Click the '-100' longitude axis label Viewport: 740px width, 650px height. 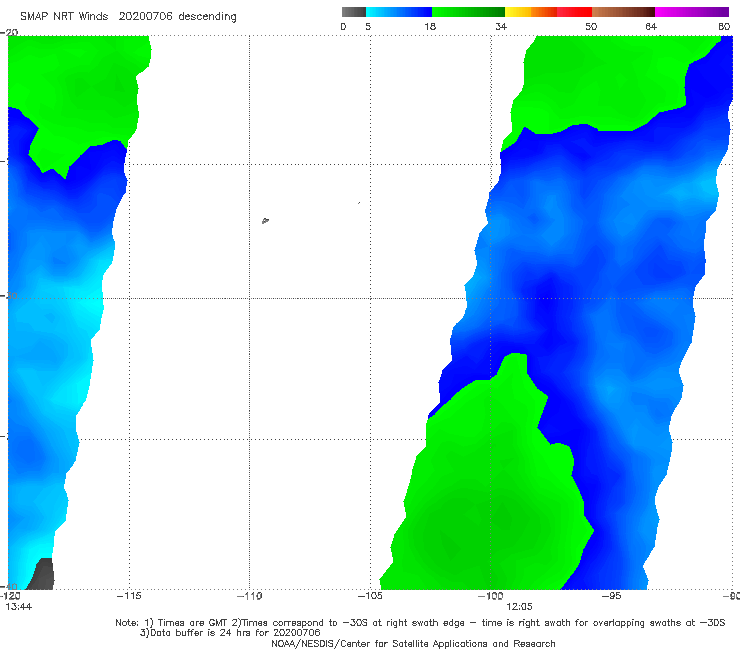491,596
